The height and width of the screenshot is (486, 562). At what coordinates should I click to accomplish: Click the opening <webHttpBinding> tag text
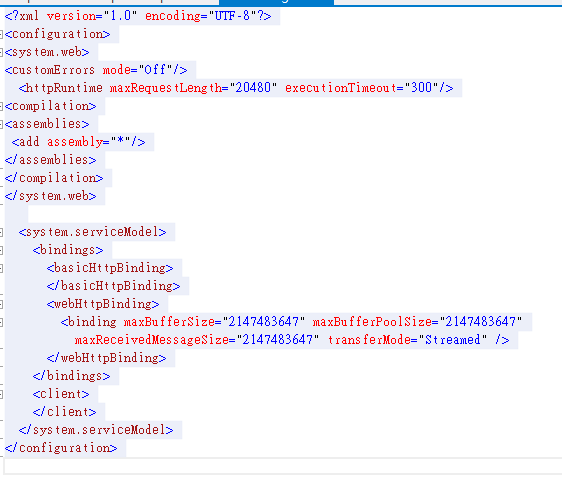(103, 304)
